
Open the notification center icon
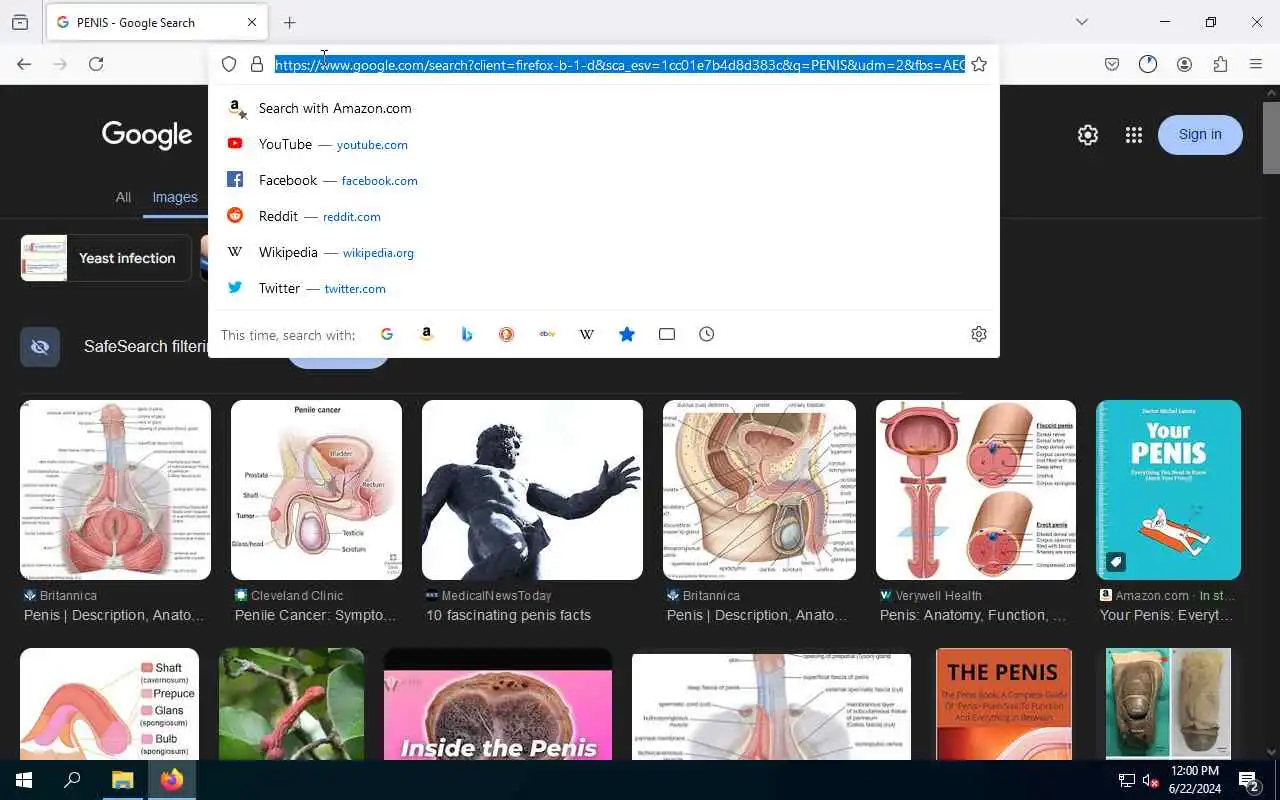pyautogui.click(x=1248, y=780)
